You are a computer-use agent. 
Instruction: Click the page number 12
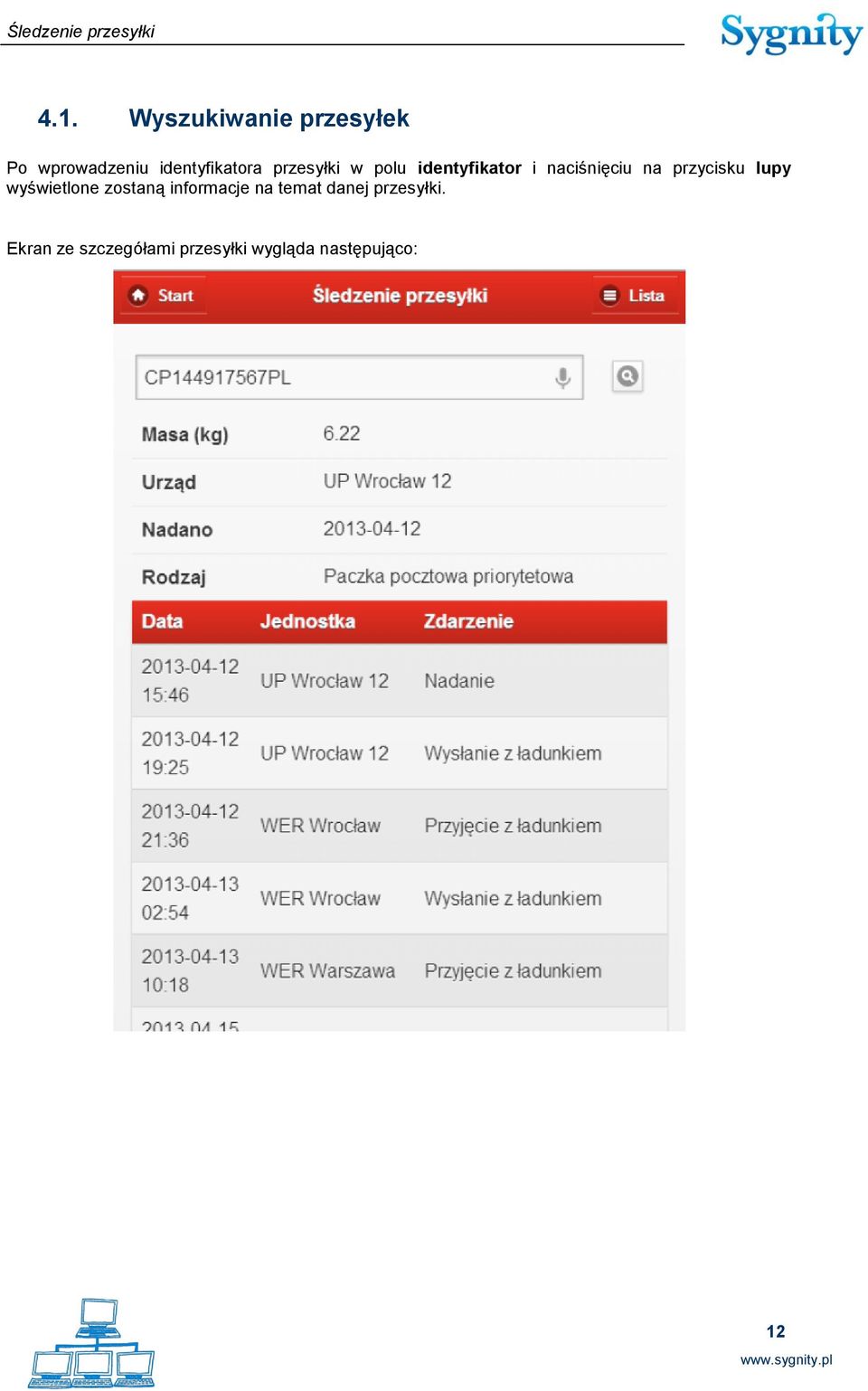point(776,1331)
